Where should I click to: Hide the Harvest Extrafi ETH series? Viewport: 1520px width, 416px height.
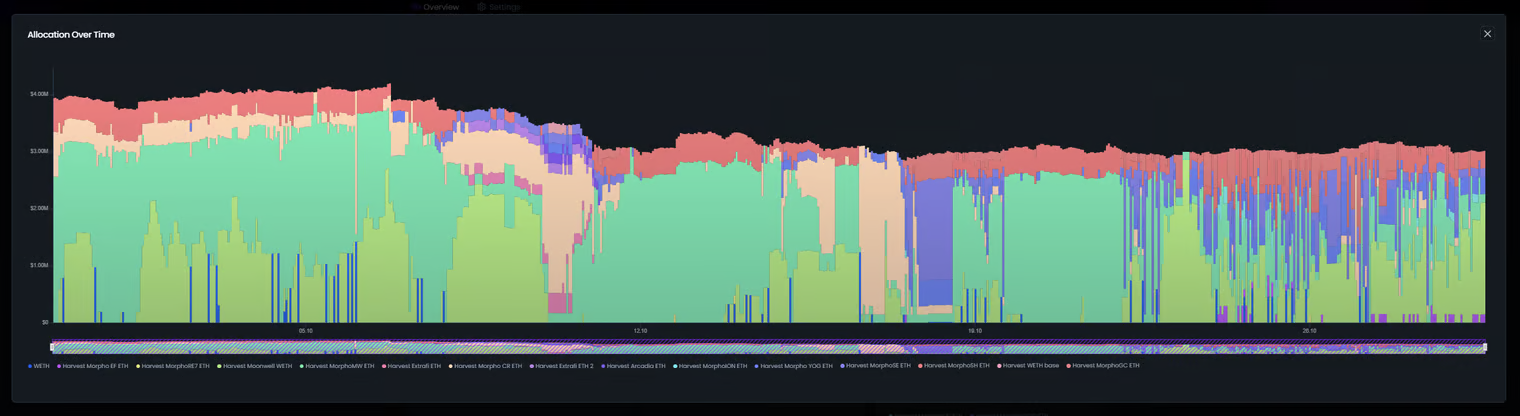[414, 366]
